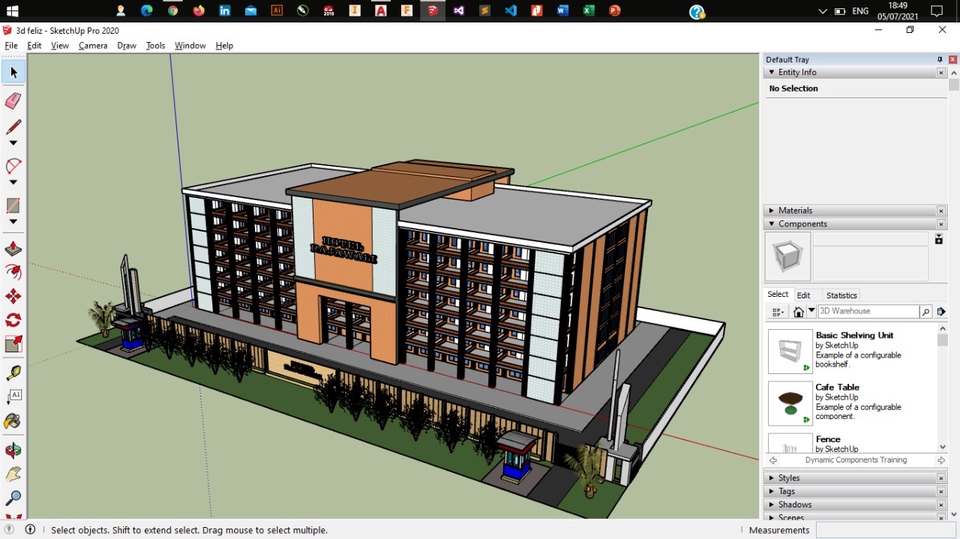Collapse the Entity Info panel
Viewport: 960px width, 539px height.
click(x=771, y=72)
